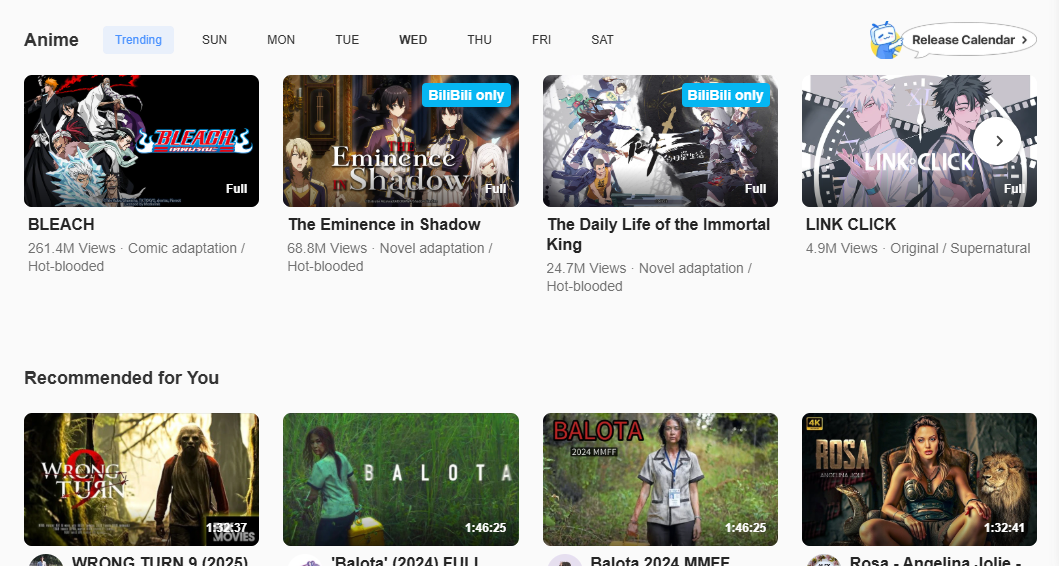Show FRI anime releases
The image size is (1059, 566).
coord(541,40)
